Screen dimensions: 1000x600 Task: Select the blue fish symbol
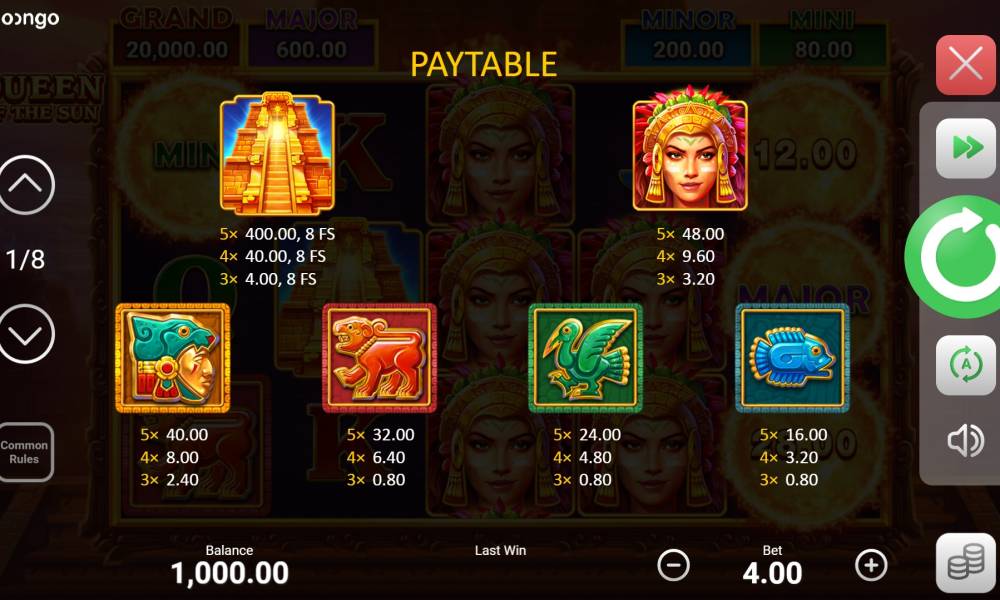(792, 358)
